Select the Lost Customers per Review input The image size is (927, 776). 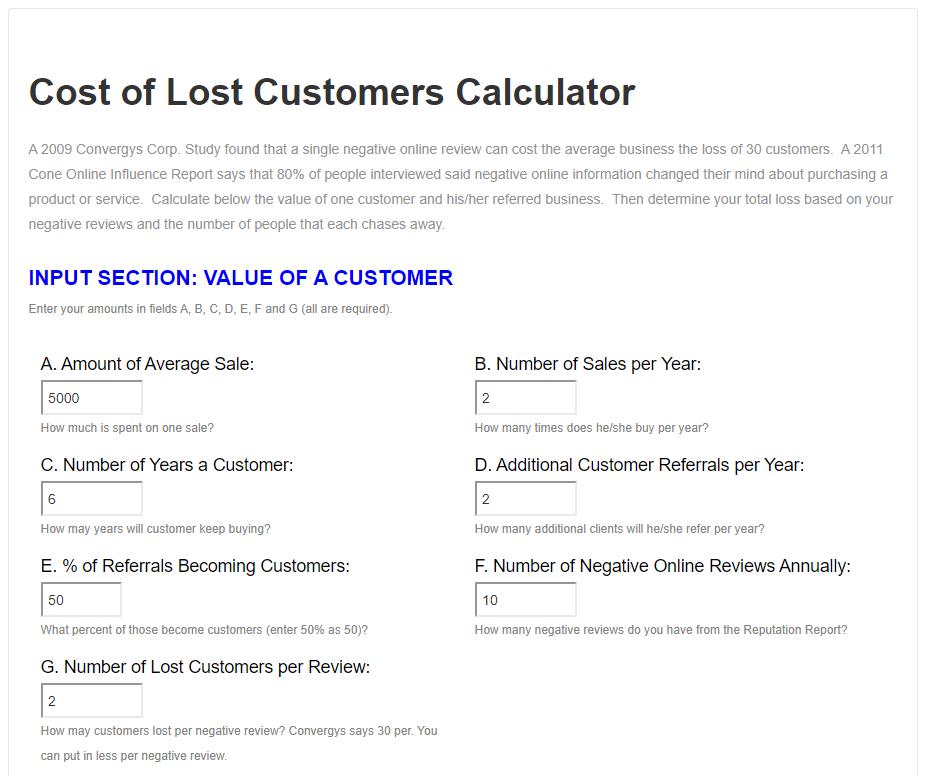(91, 701)
